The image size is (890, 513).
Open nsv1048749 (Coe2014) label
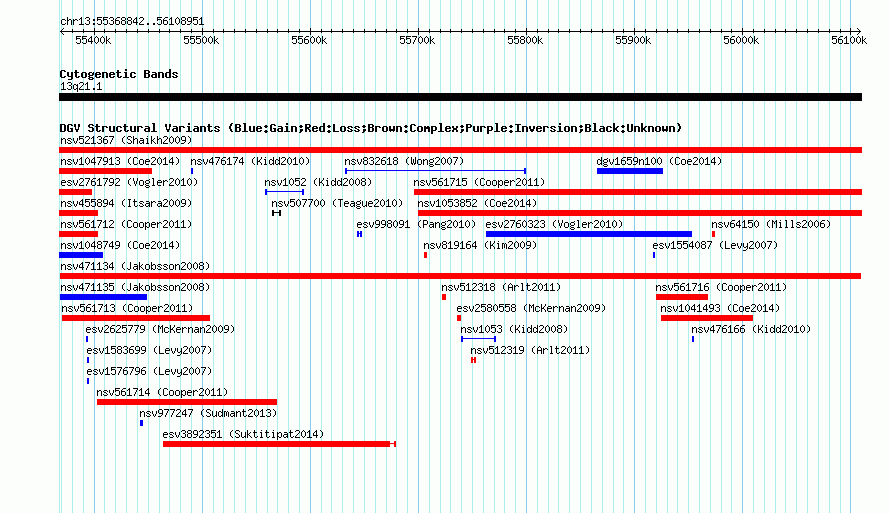click(x=120, y=245)
